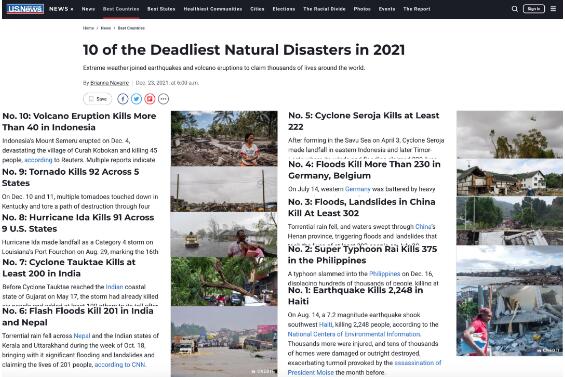
Task: Select Healthiest Communities in the navigation
Action: point(213,9)
